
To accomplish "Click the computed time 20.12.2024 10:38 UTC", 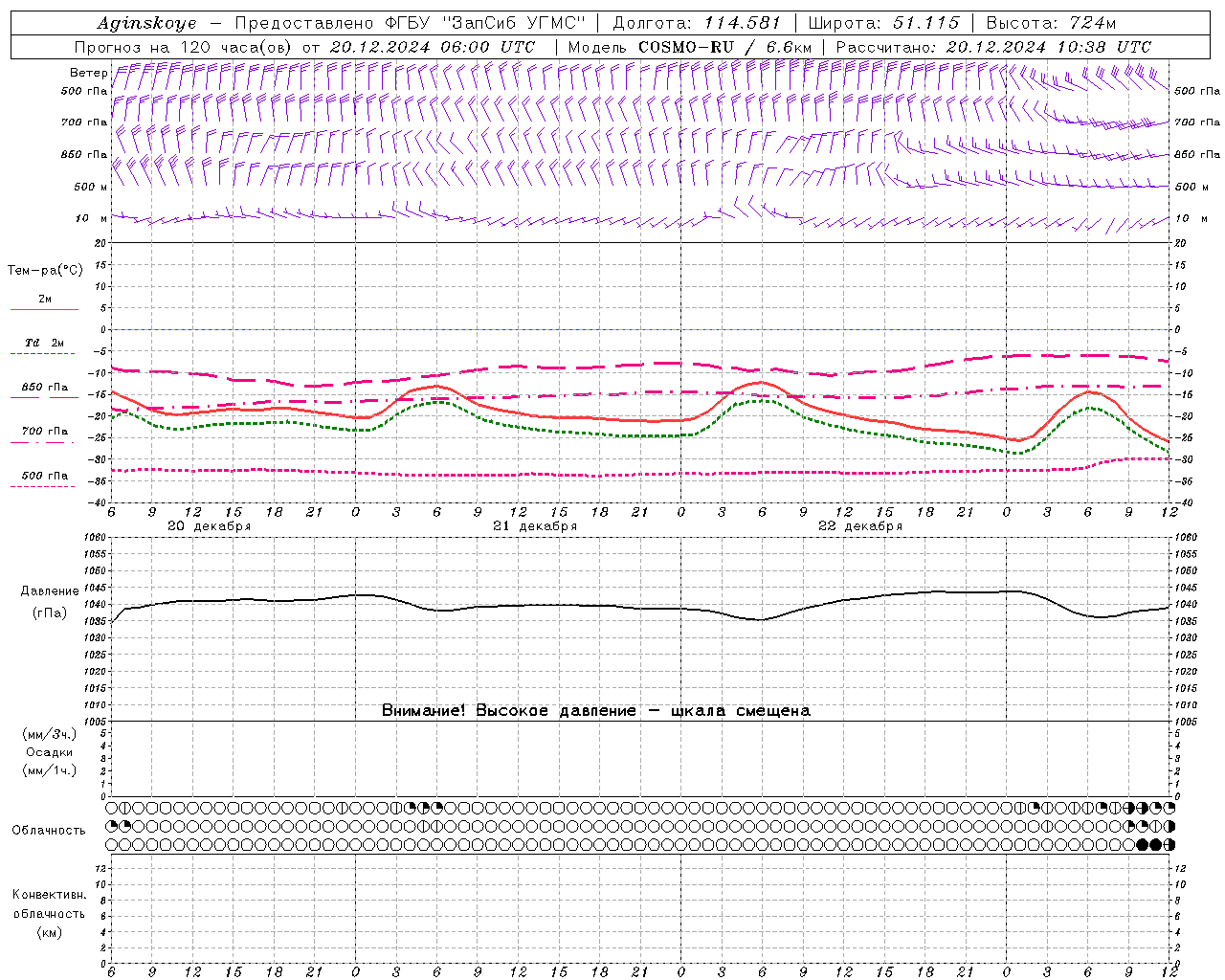I will click(1048, 47).
